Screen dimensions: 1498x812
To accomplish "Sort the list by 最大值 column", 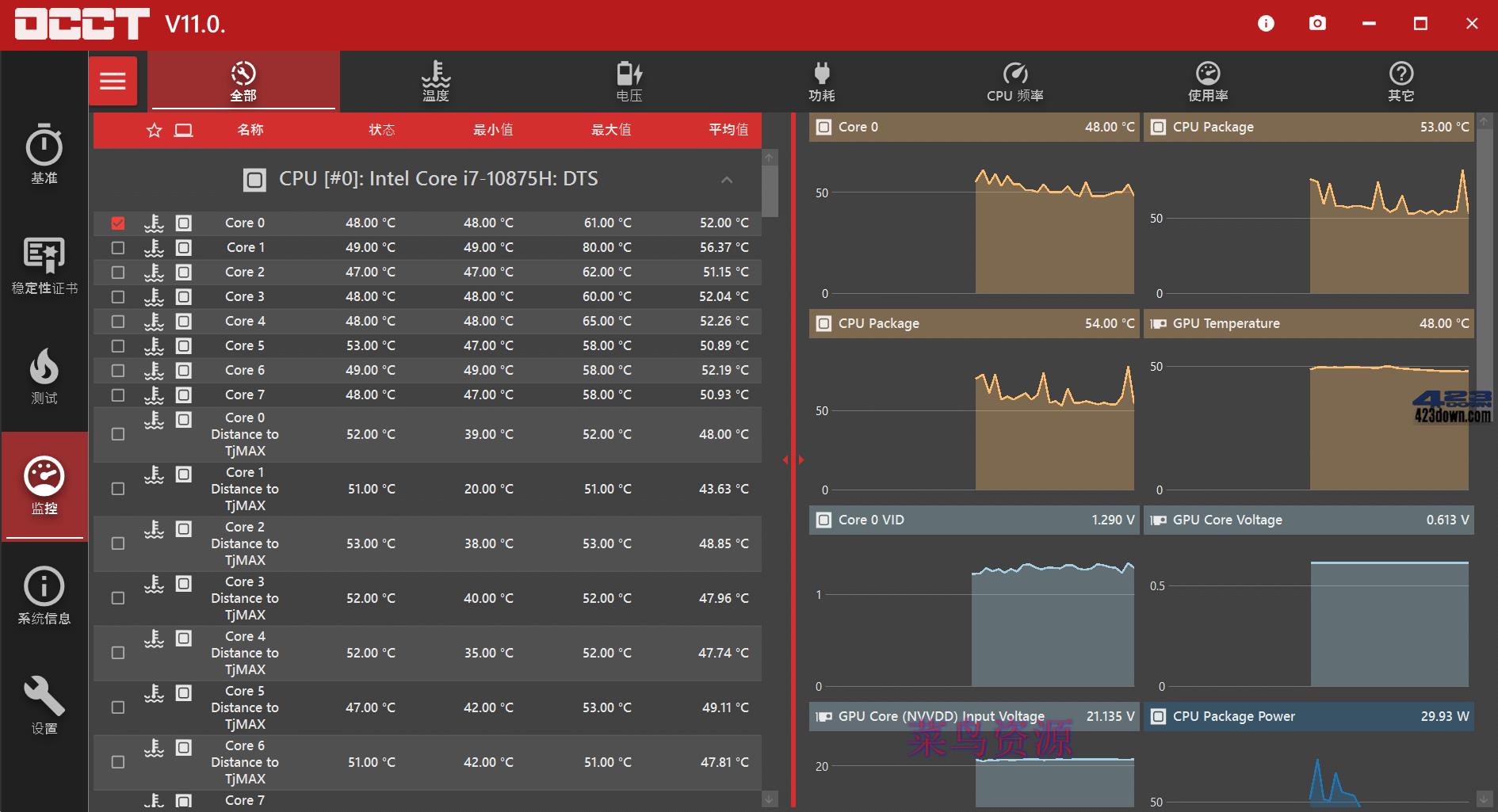I will [x=610, y=130].
